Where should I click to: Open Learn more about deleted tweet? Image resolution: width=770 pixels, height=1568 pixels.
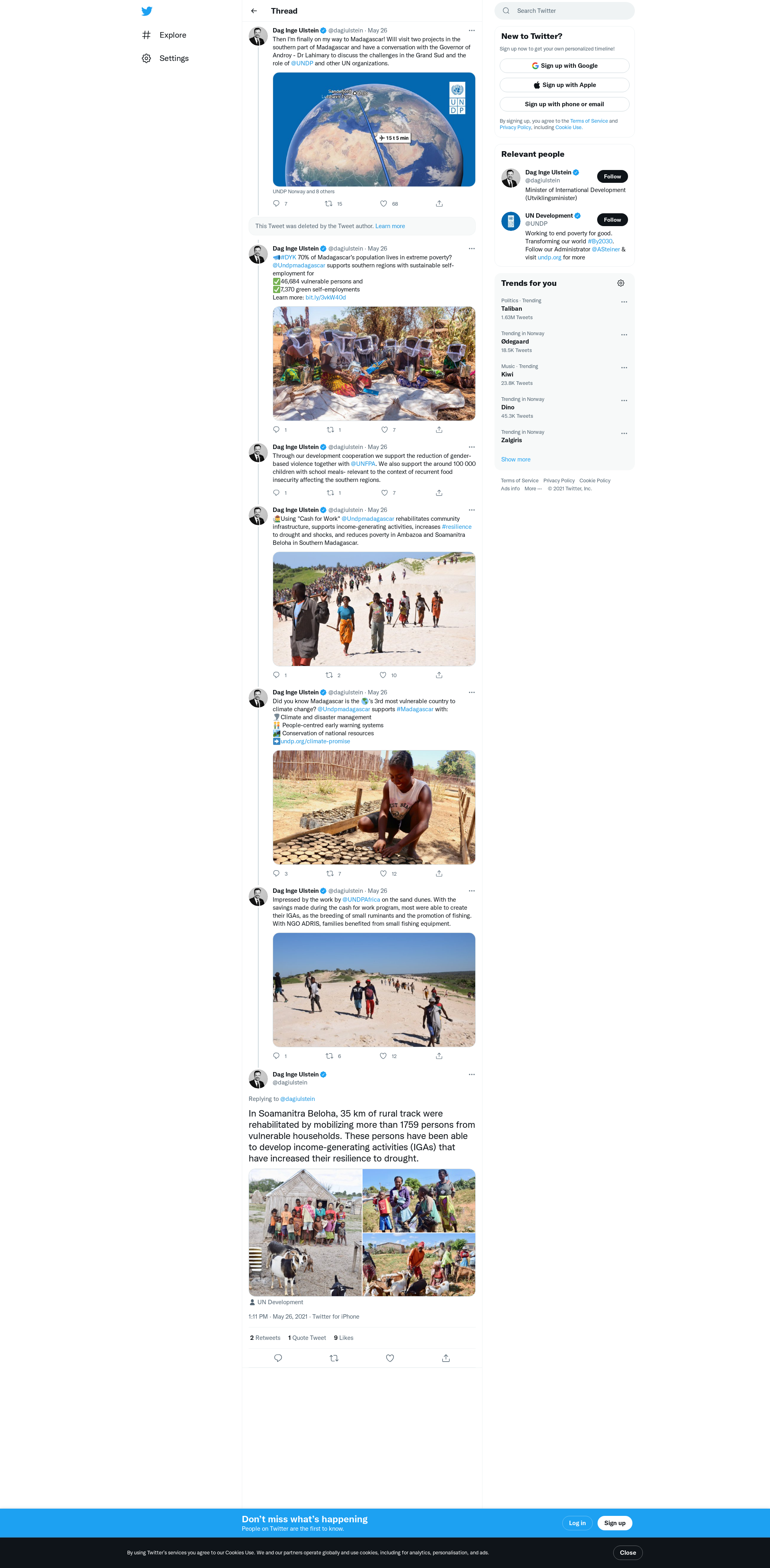[x=390, y=226]
